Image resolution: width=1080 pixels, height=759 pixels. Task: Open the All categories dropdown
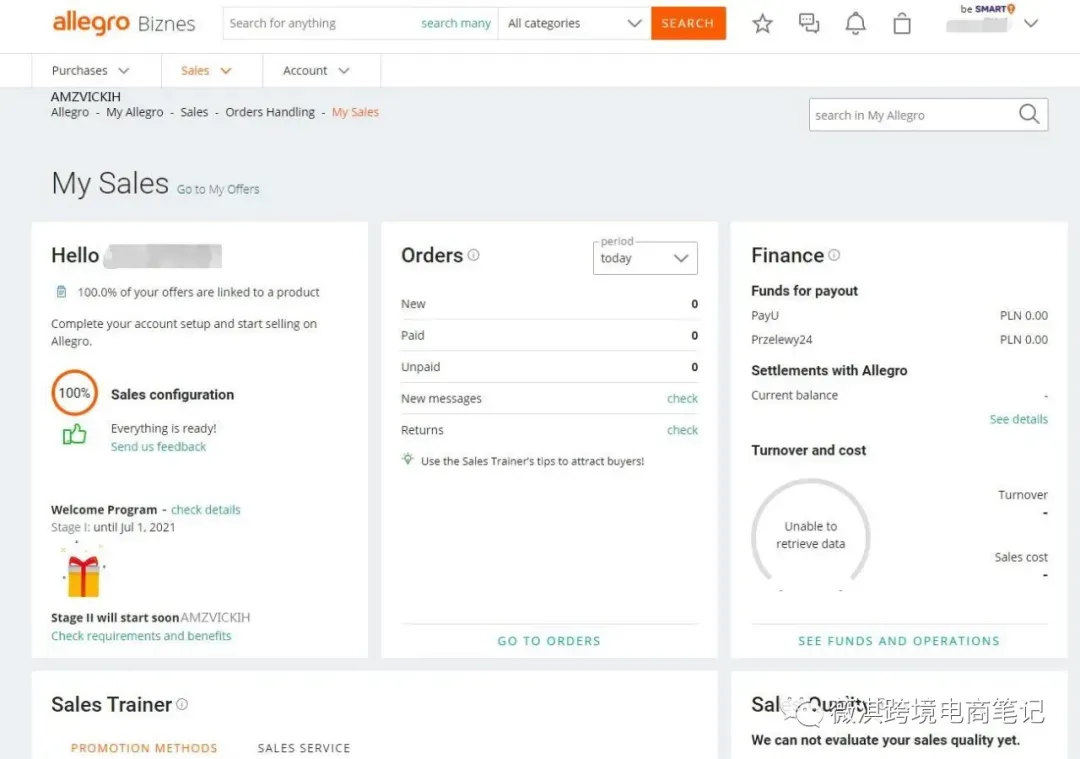(x=574, y=23)
